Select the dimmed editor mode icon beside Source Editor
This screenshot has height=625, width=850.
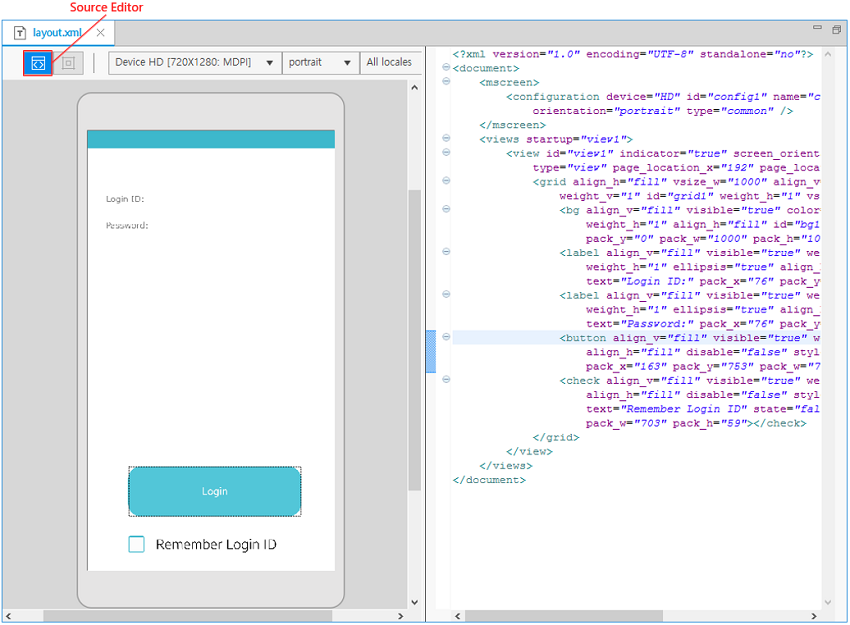67,62
